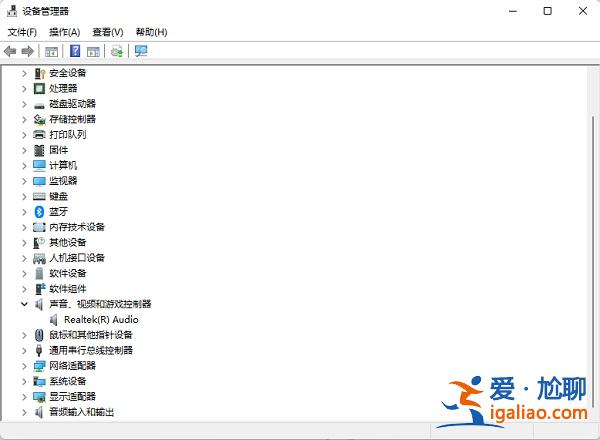
Task: Select the 鼠标和其他指针设备 label
Action: tap(91, 335)
